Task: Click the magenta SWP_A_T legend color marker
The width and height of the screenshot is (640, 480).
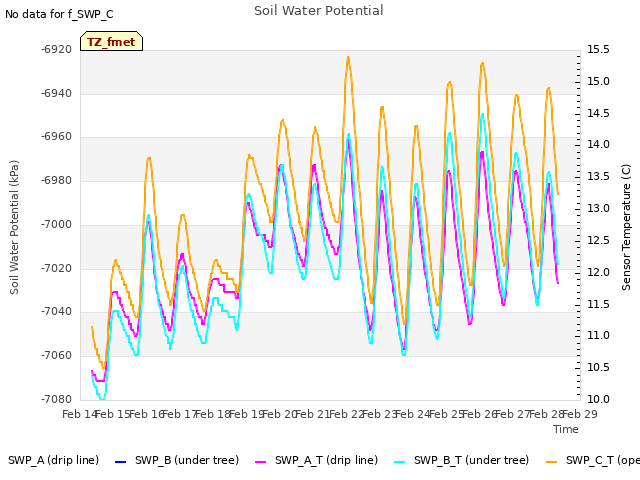Action: click(x=260, y=462)
